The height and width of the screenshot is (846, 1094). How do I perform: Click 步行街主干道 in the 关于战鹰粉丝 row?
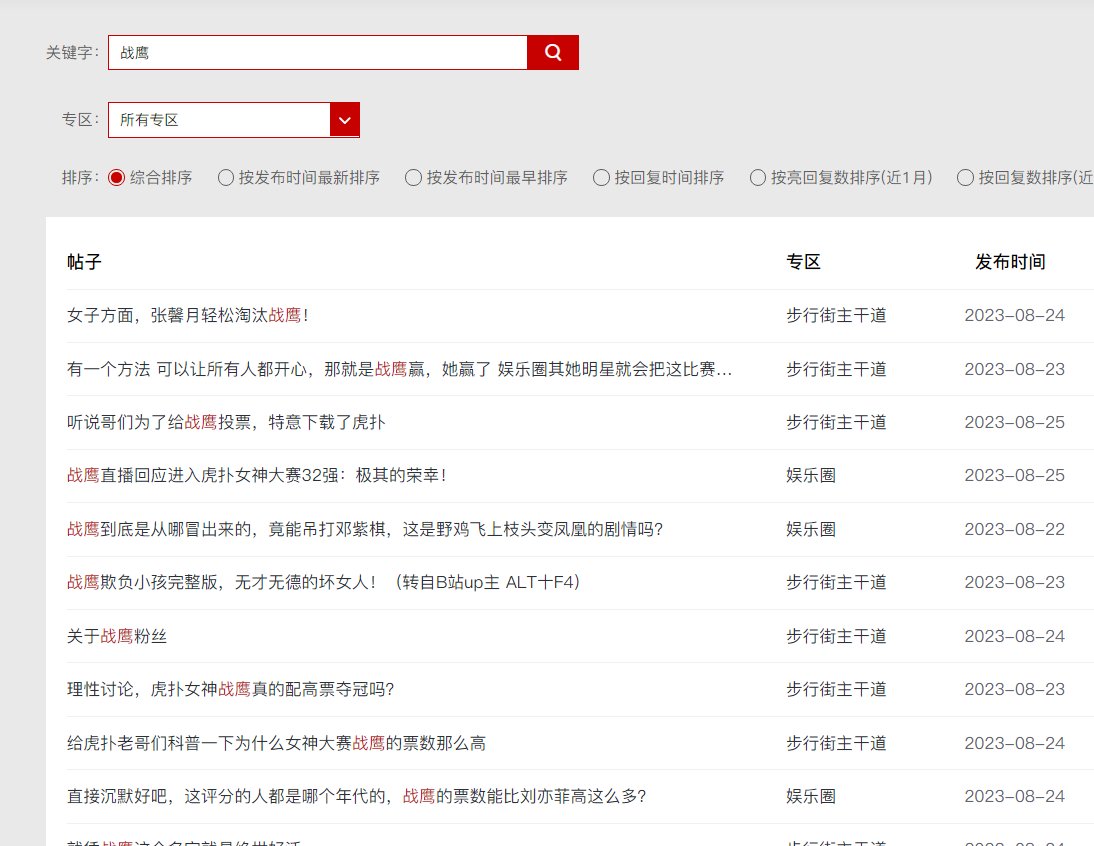coord(836,636)
